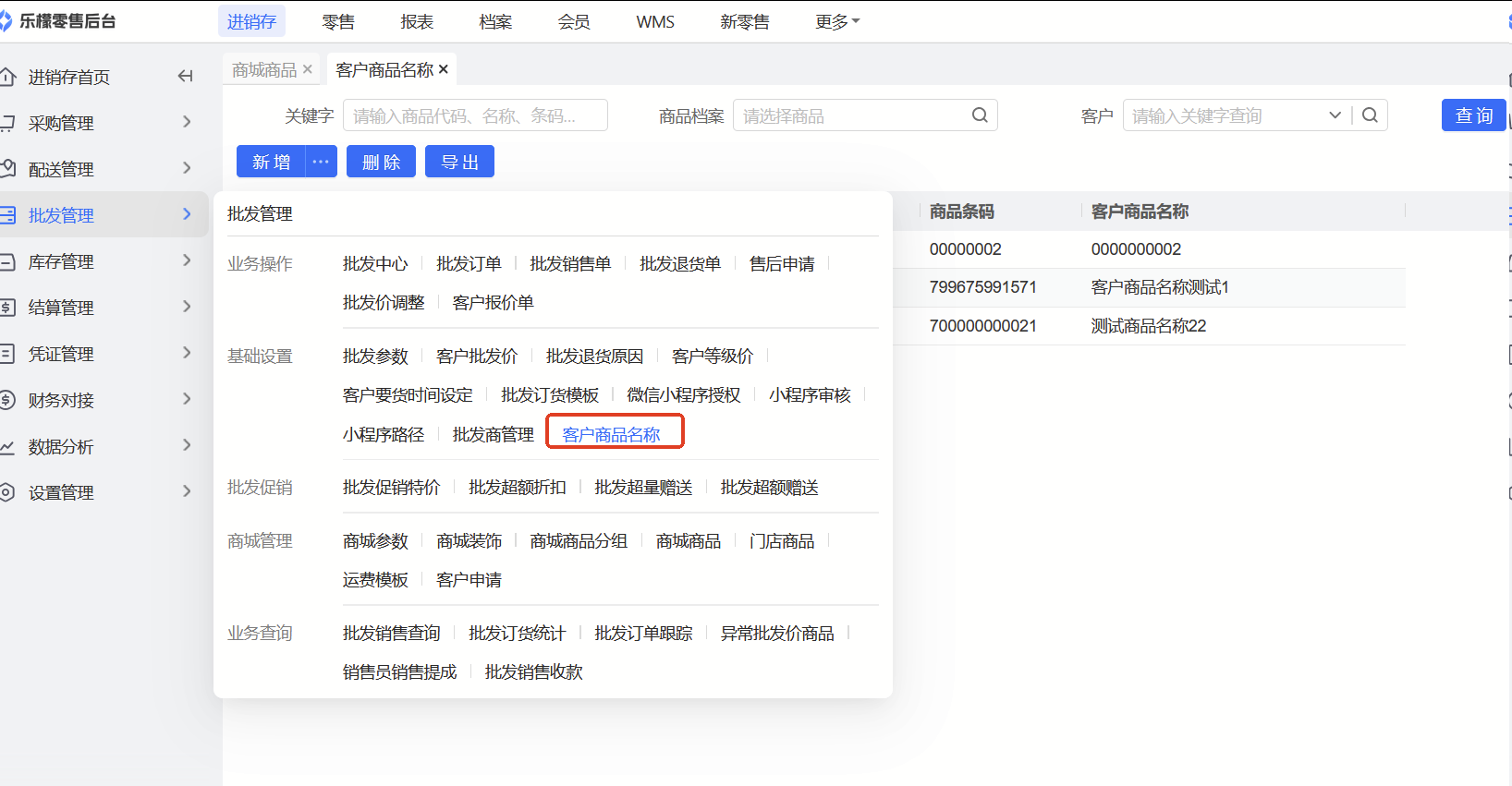Collapse the sidebar with the arrow icon
The height and width of the screenshot is (786, 1512).
point(185,77)
